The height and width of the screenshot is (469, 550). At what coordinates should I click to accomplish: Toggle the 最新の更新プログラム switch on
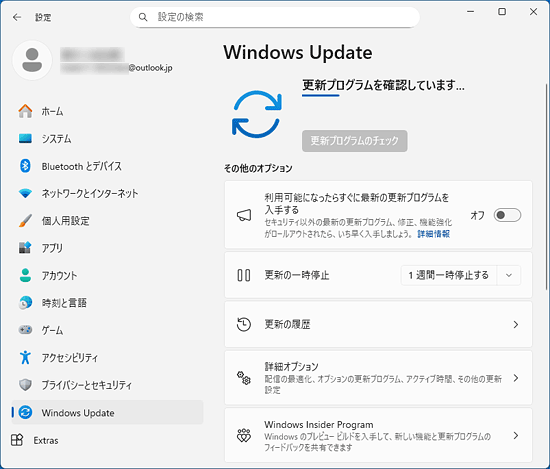[x=507, y=215]
